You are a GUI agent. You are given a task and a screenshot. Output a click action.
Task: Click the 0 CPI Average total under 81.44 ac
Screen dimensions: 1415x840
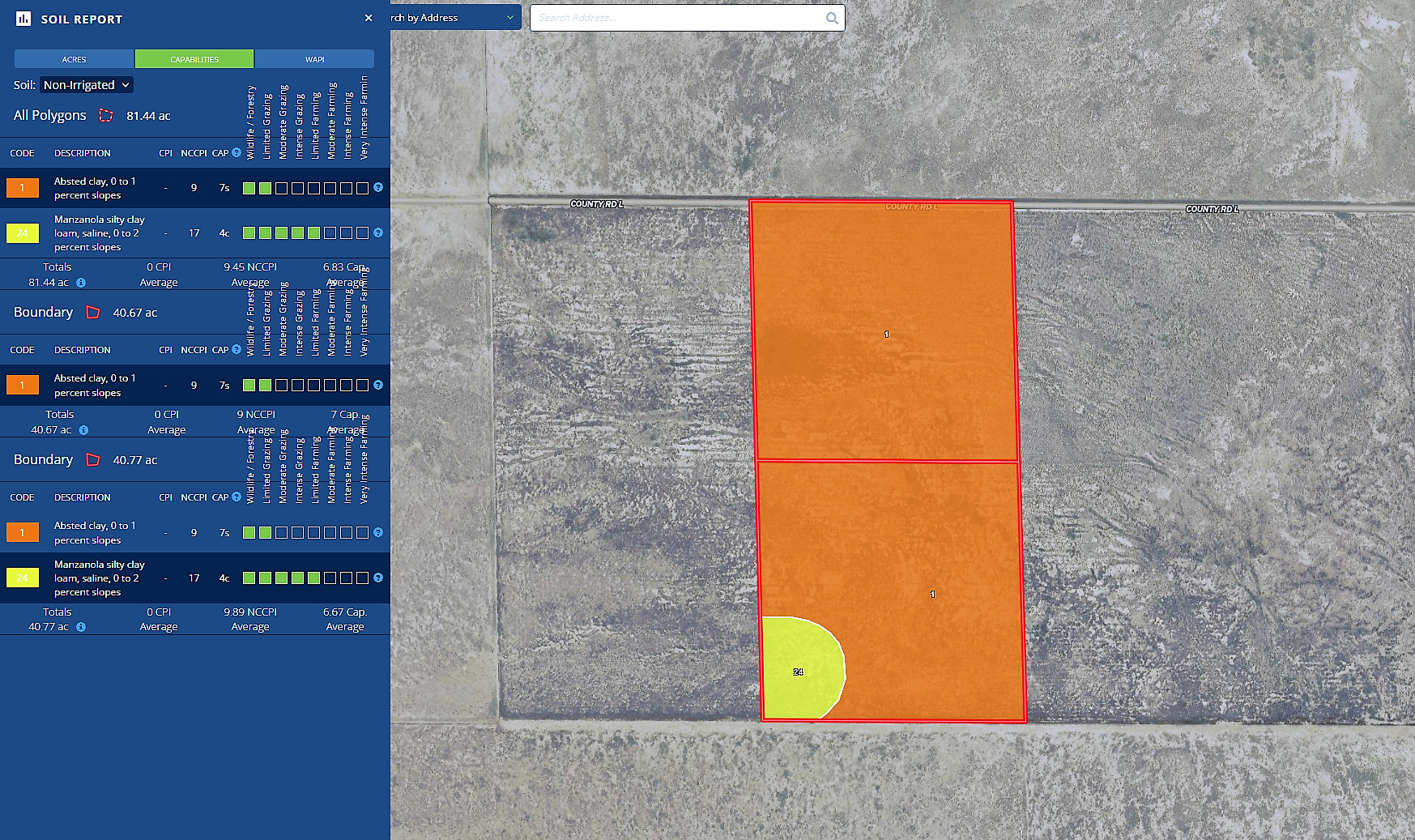point(159,275)
